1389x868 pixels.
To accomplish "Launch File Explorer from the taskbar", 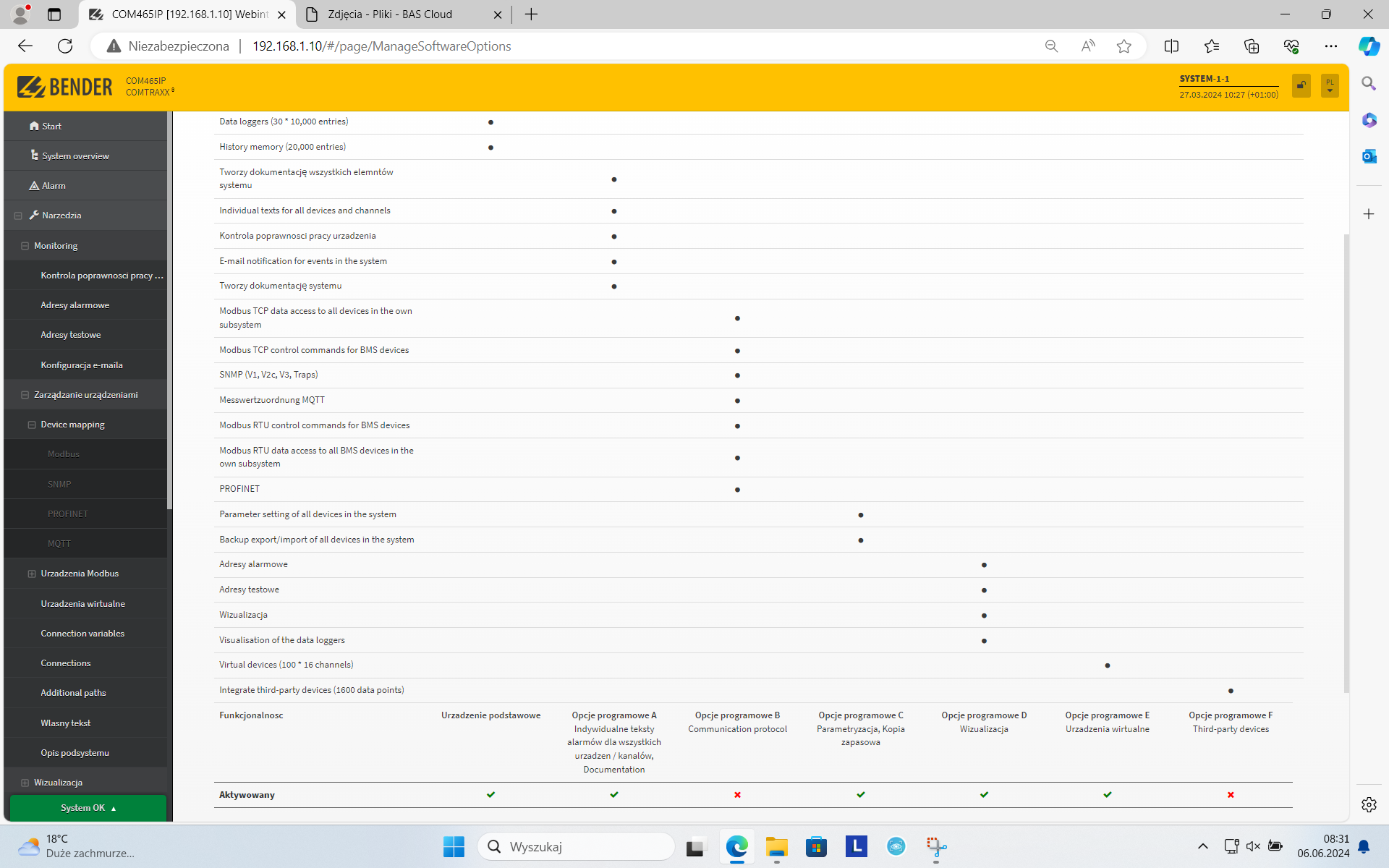I will point(776,846).
